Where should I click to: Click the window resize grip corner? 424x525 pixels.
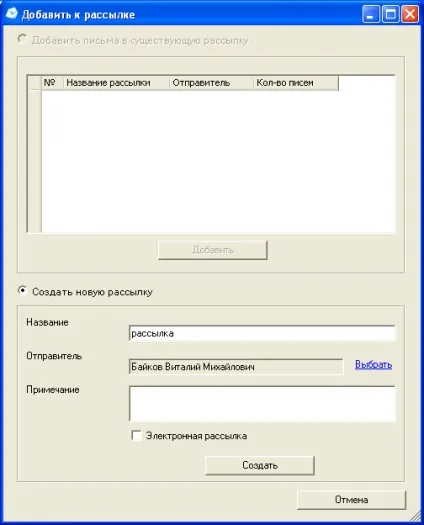(x=415, y=516)
